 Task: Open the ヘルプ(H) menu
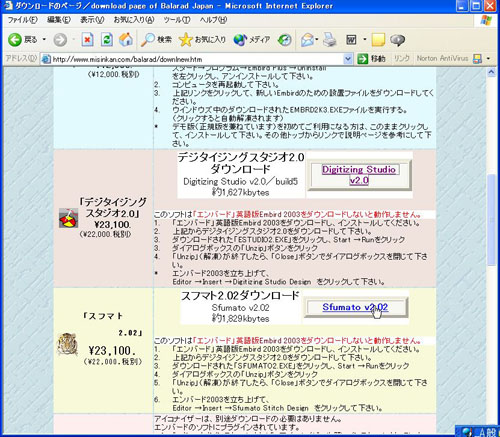(213, 20)
